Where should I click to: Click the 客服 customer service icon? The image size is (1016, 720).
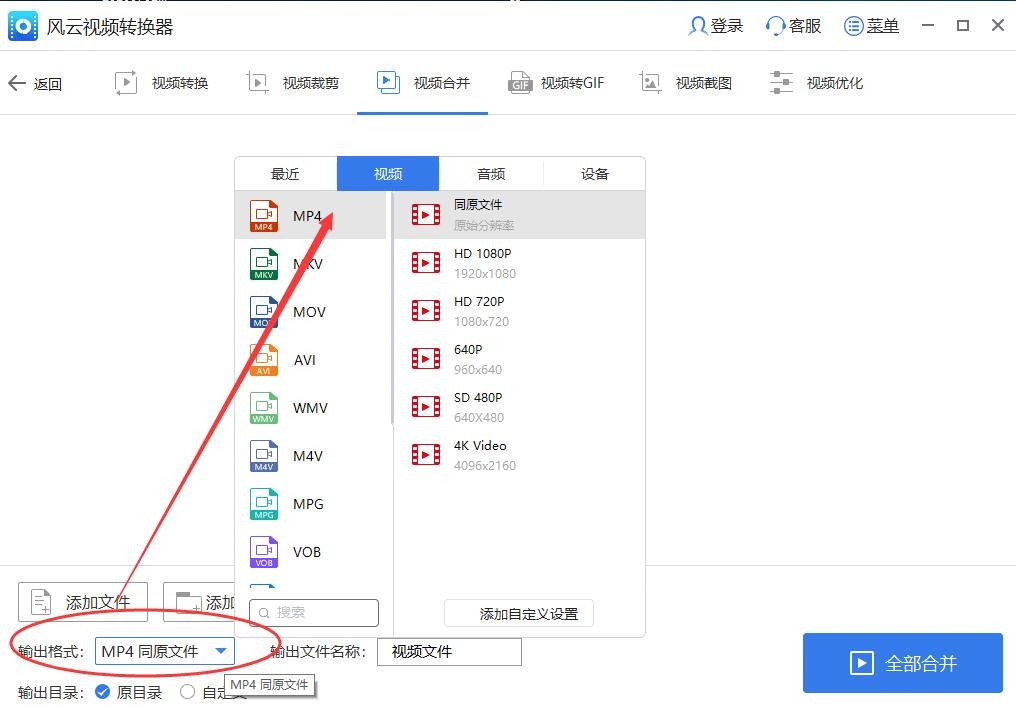coord(791,25)
